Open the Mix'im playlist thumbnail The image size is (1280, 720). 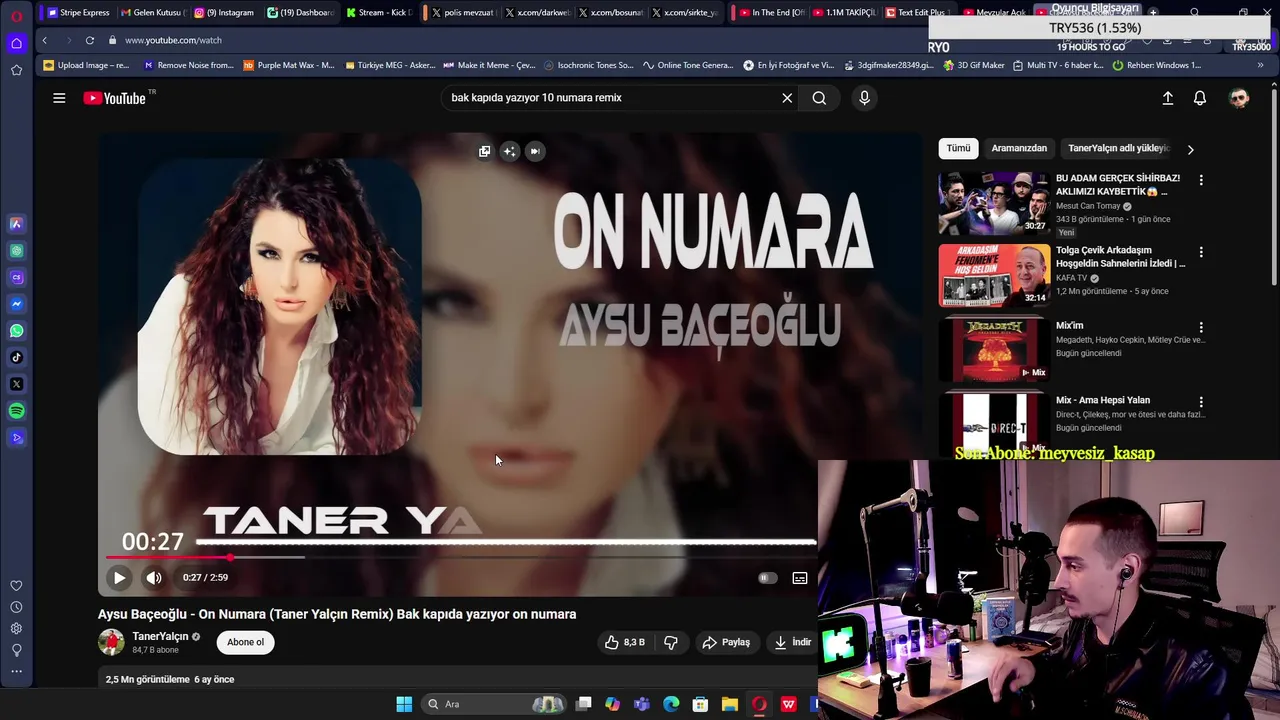(994, 350)
